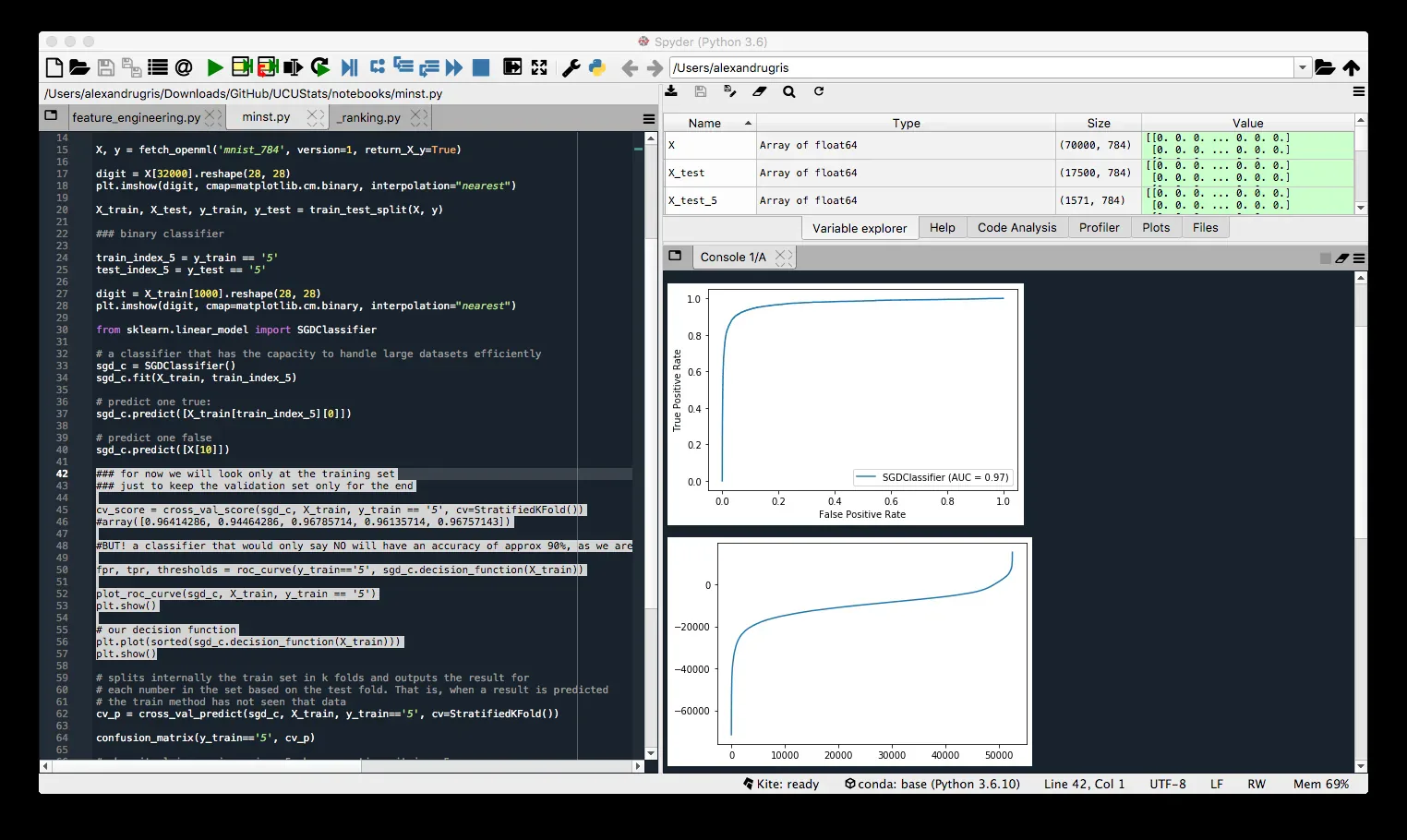Viewport: 1407px width, 840px height.
Task: Open the Profiler tab
Action: [x=1099, y=228]
